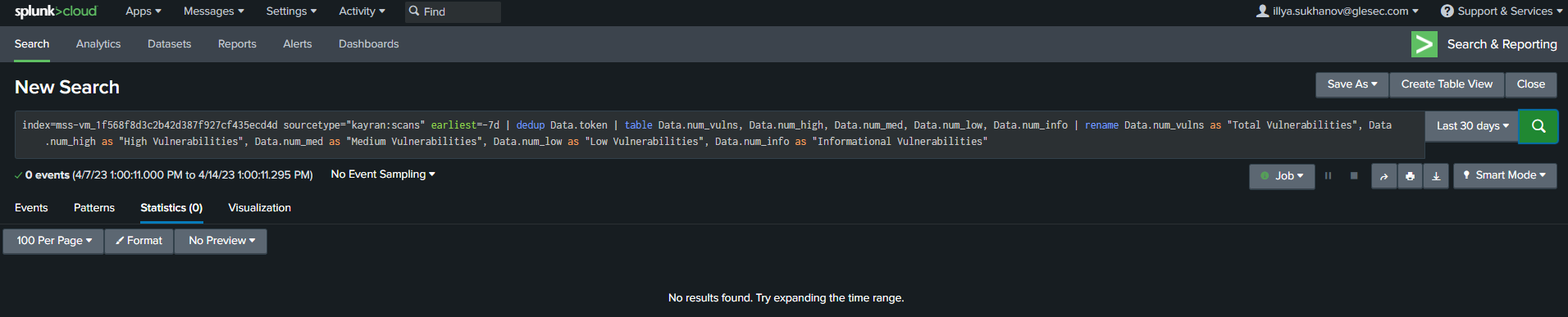Click the splunk>cloud logo
This screenshot has width=1568, height=317.
tap(56, 11)
